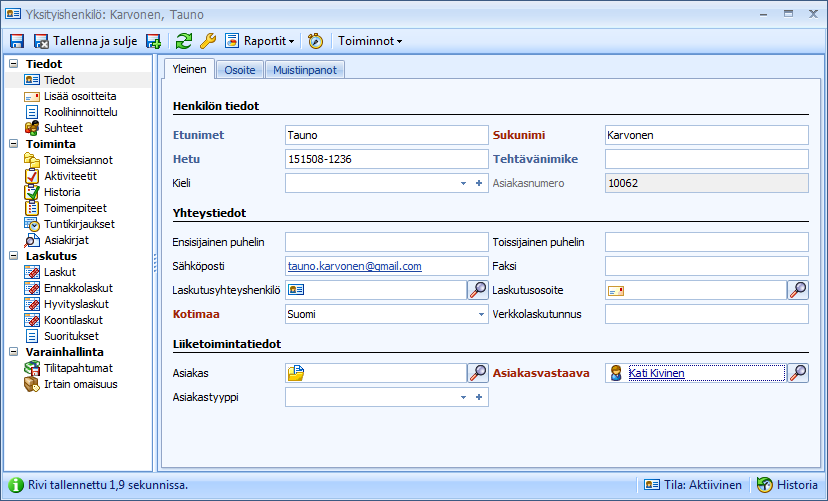Click the green info icon in status bar
828x501 pixels.
click(x=16, y=485)
